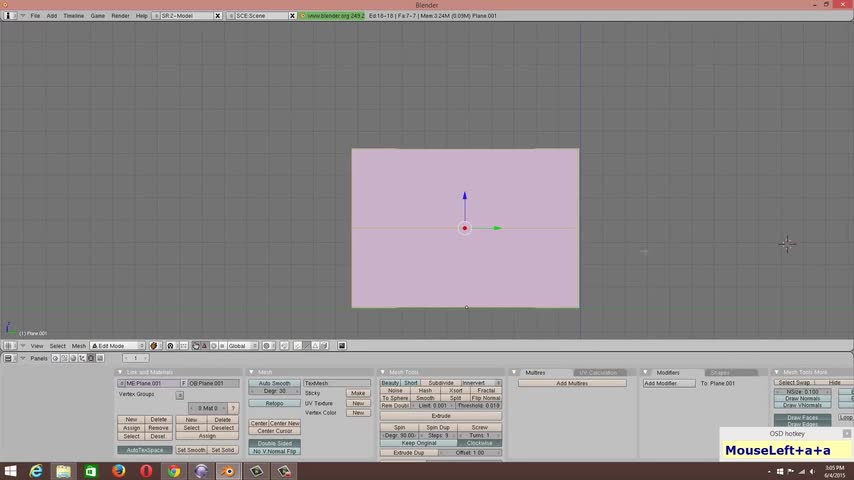Select the scale manipulator square icon

click(x=222, y=346)
